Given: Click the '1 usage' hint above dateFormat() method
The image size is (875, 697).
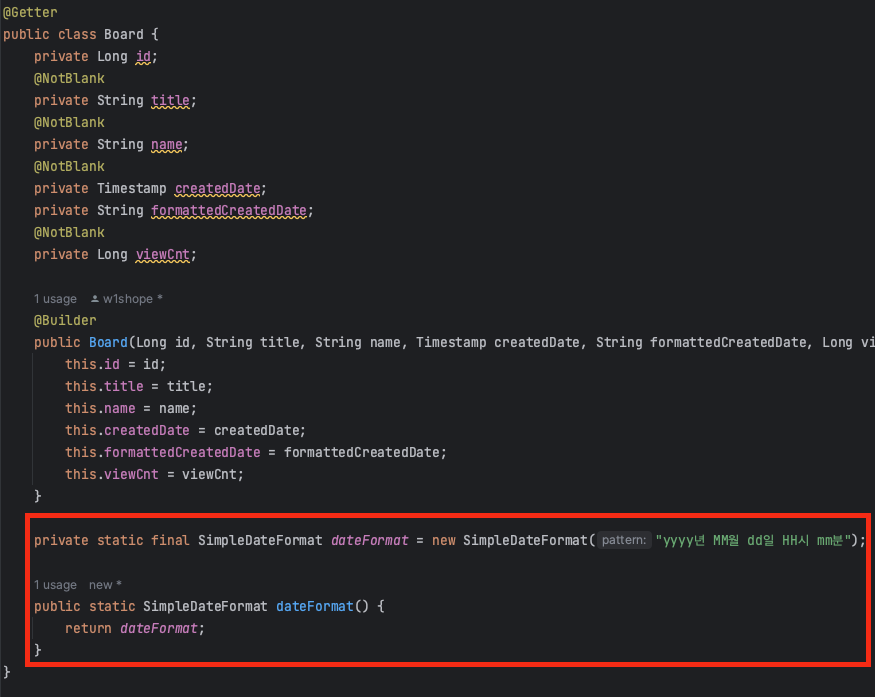Looking at the screenshot, I should [x=55, y=585].
